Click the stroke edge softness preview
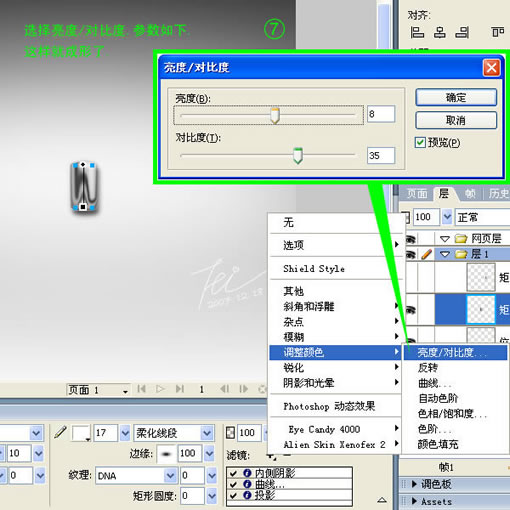Screen dimensions: 510x510 (x=166, y=453)
